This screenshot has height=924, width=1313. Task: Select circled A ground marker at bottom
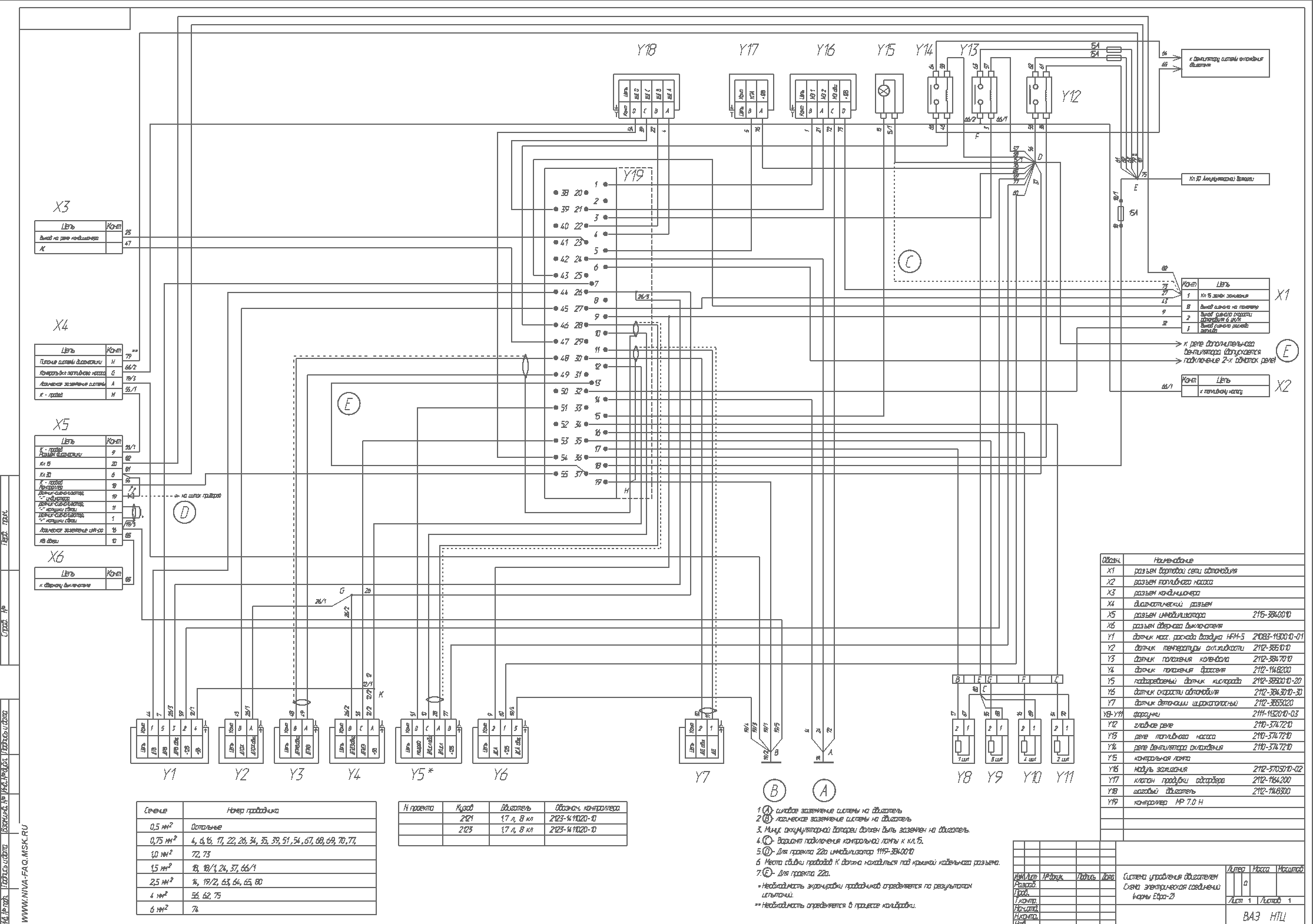824,790
